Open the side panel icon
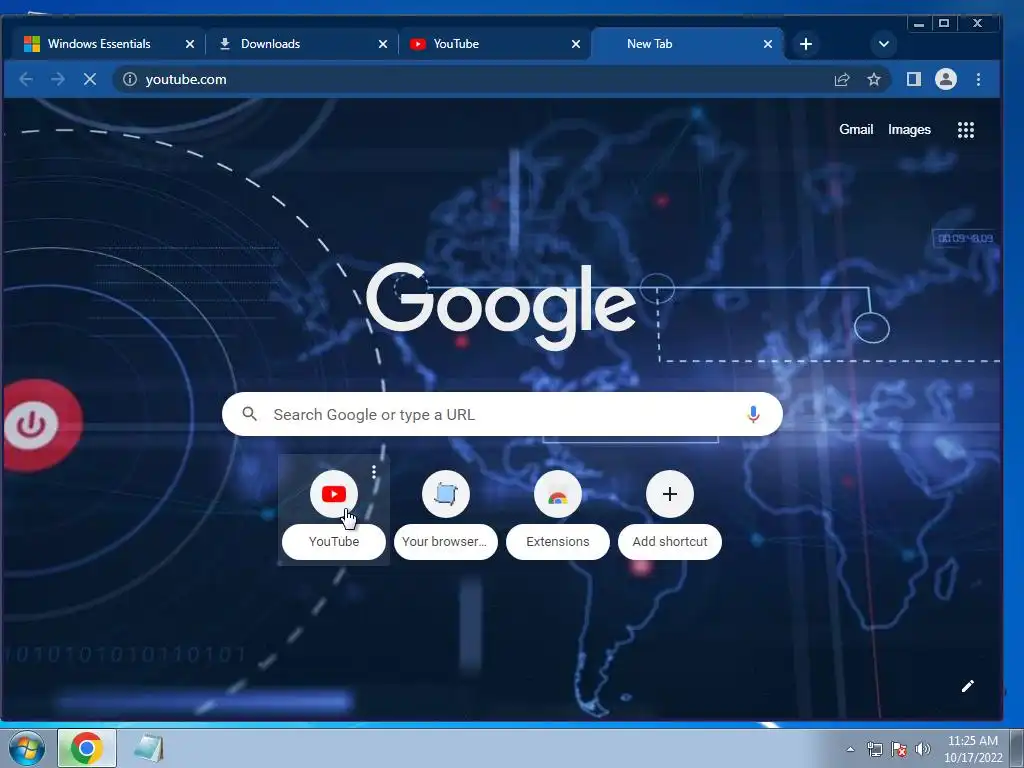Image resolution: width=1024 pixels, height=768 pixels. click(x=914, y=79)
